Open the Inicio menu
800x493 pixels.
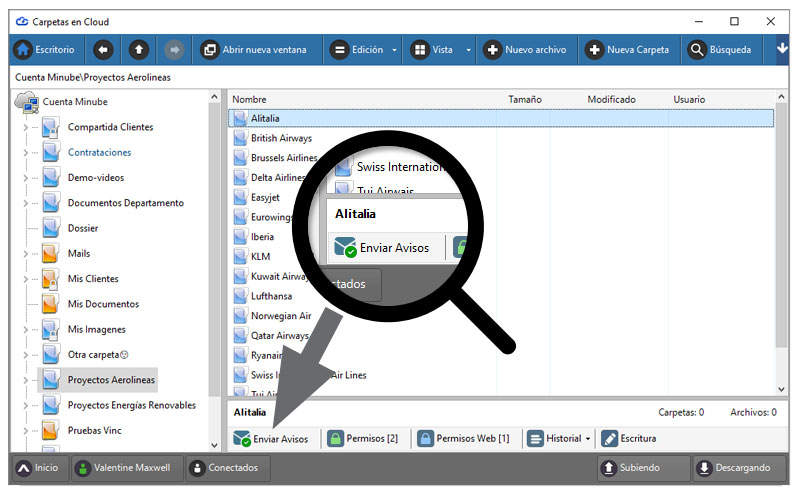[x=38, y=468]
